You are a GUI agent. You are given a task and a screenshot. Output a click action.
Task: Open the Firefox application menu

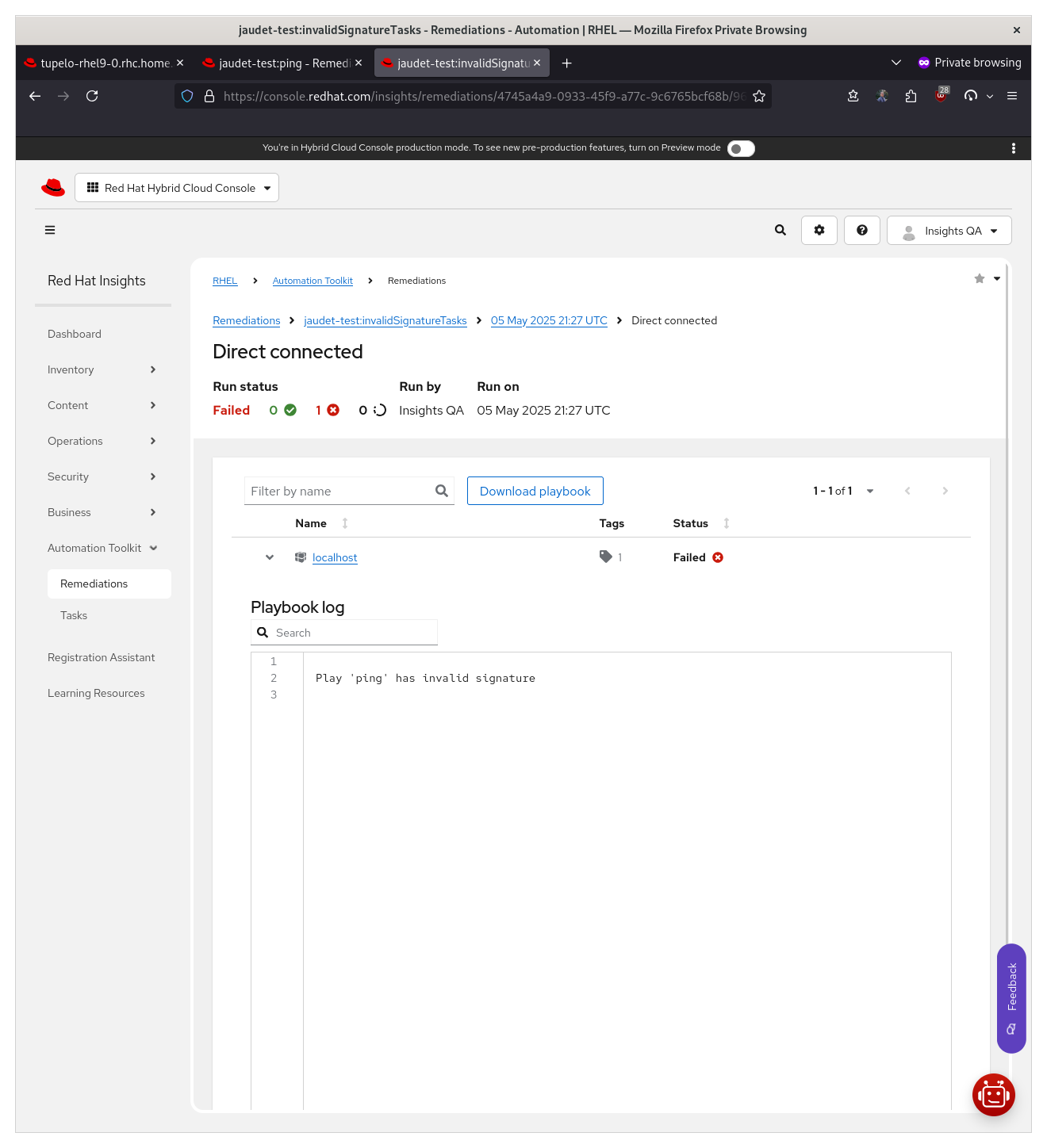(x=1012, y=96)
